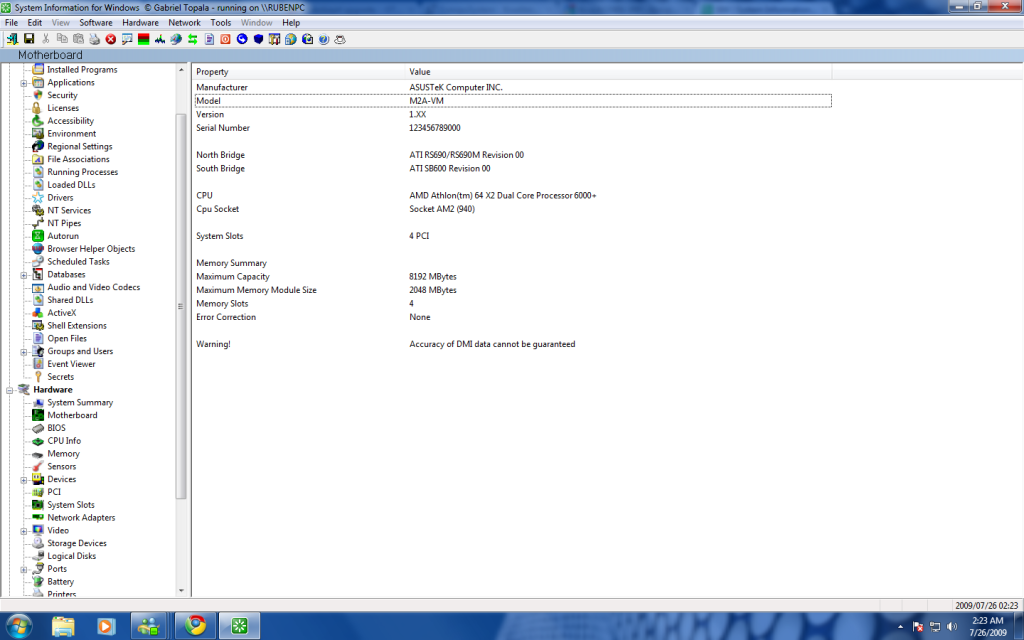Click the printer icon in the toolbar
Screen dimensions: 1024x640
coord(95,39)
